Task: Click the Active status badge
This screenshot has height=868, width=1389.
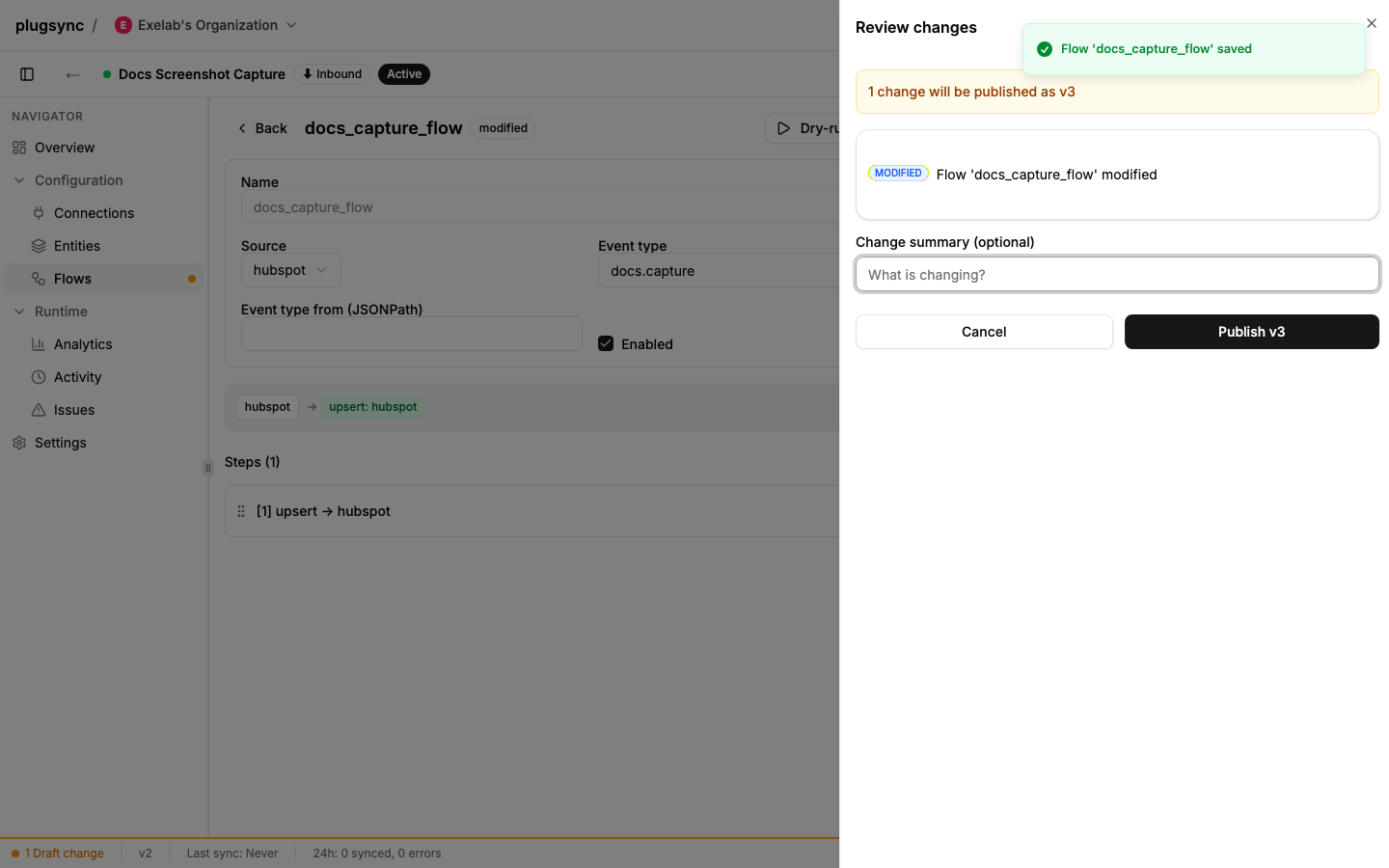Action: (x=404, y=74)
